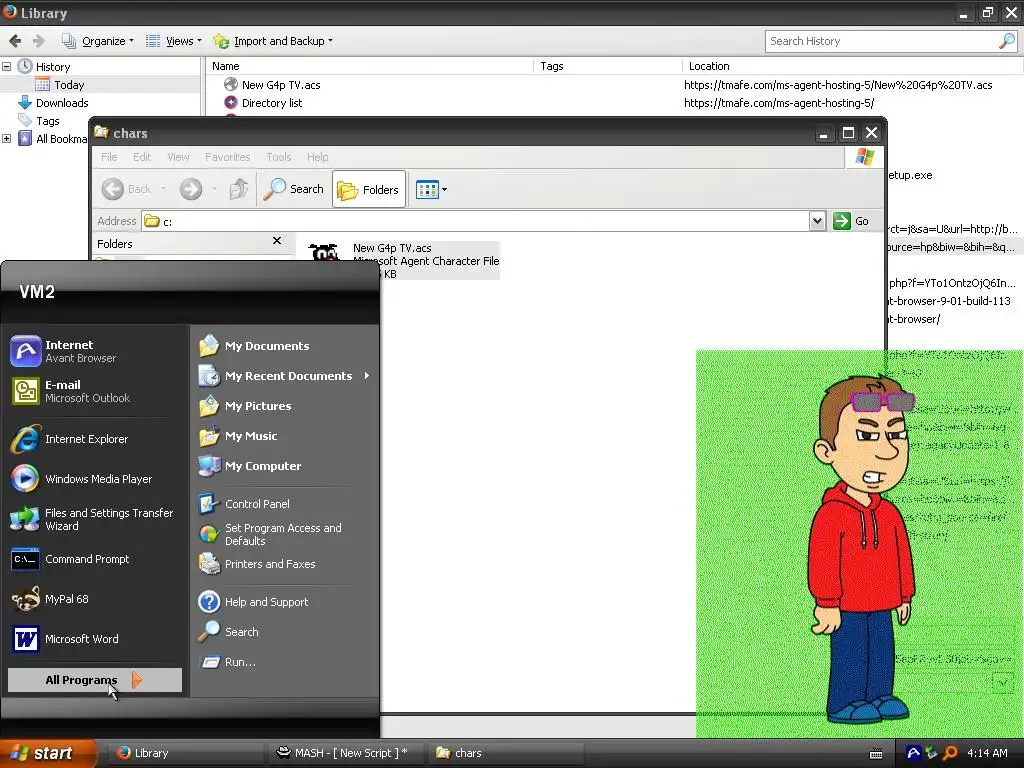The height and width of the screenshot is (768, 1024).
Task: Launch Windows Media Player
Action: (82, 479)
